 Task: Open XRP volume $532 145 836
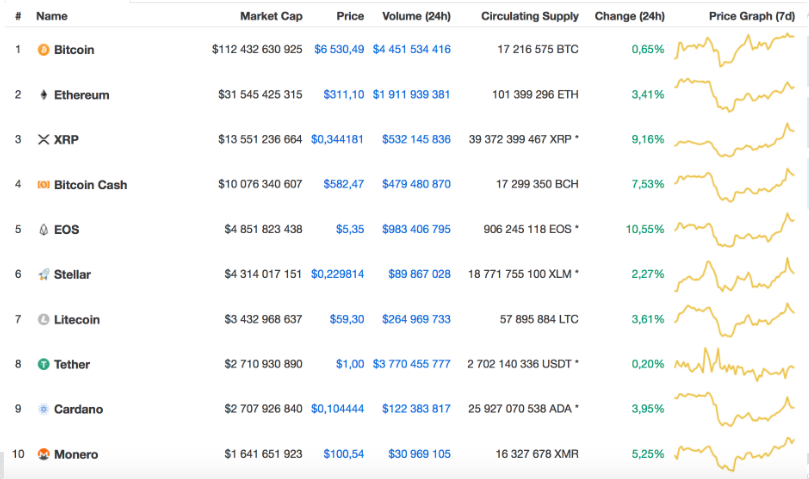click(x=416, y=139)
